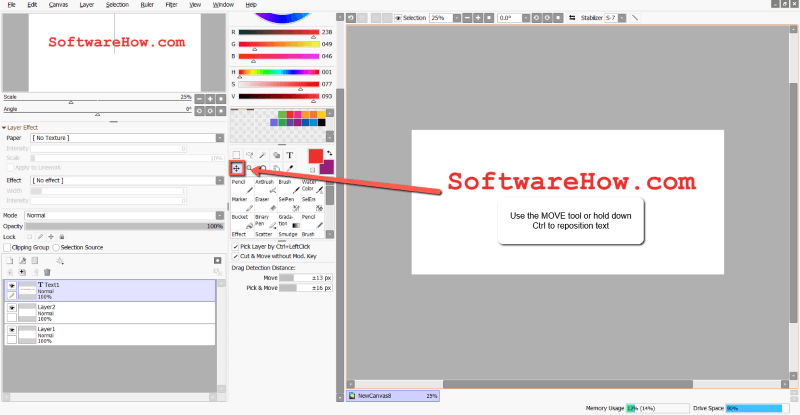Select the Shape tool
The image size is (800, 415).
(276, 155)
